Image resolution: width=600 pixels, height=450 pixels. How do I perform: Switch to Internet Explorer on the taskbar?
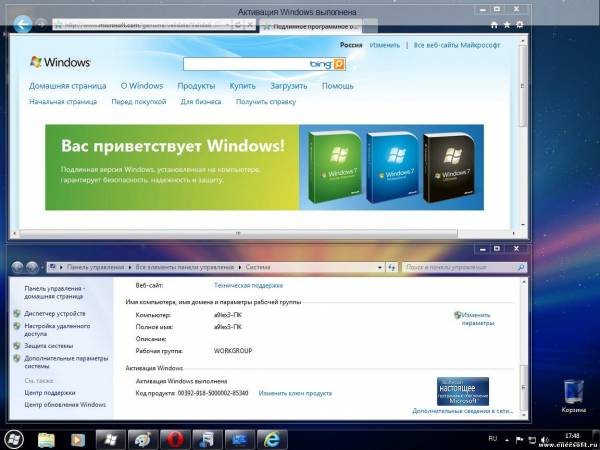(x=272, y=439)
